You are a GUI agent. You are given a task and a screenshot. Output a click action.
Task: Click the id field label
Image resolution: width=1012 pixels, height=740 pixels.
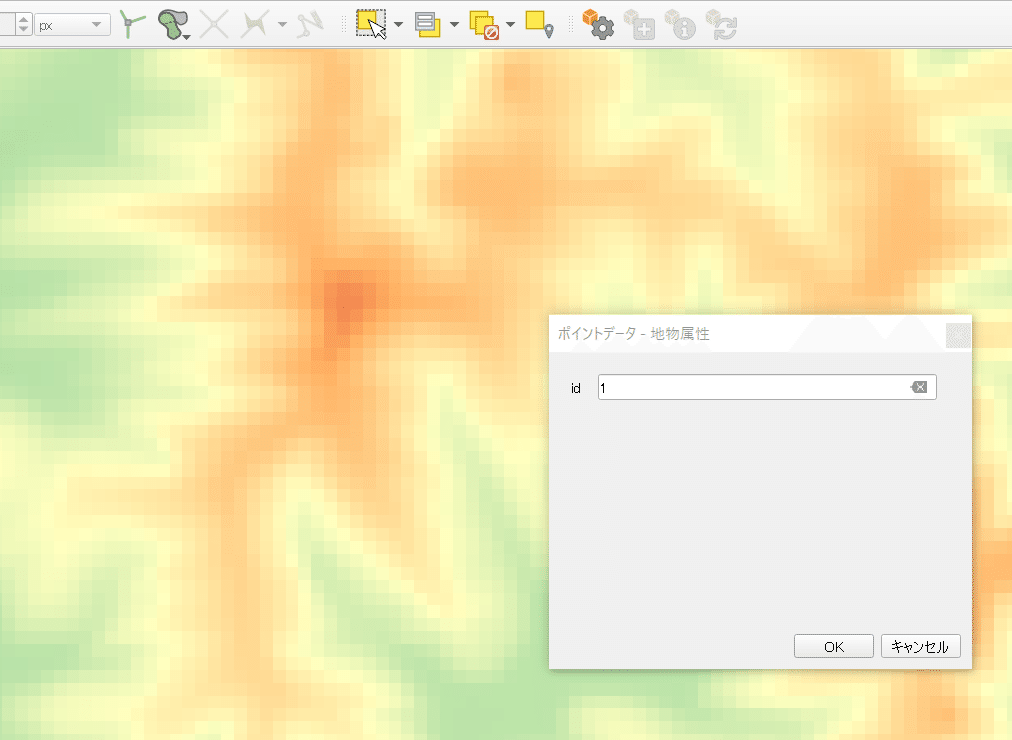576,388
